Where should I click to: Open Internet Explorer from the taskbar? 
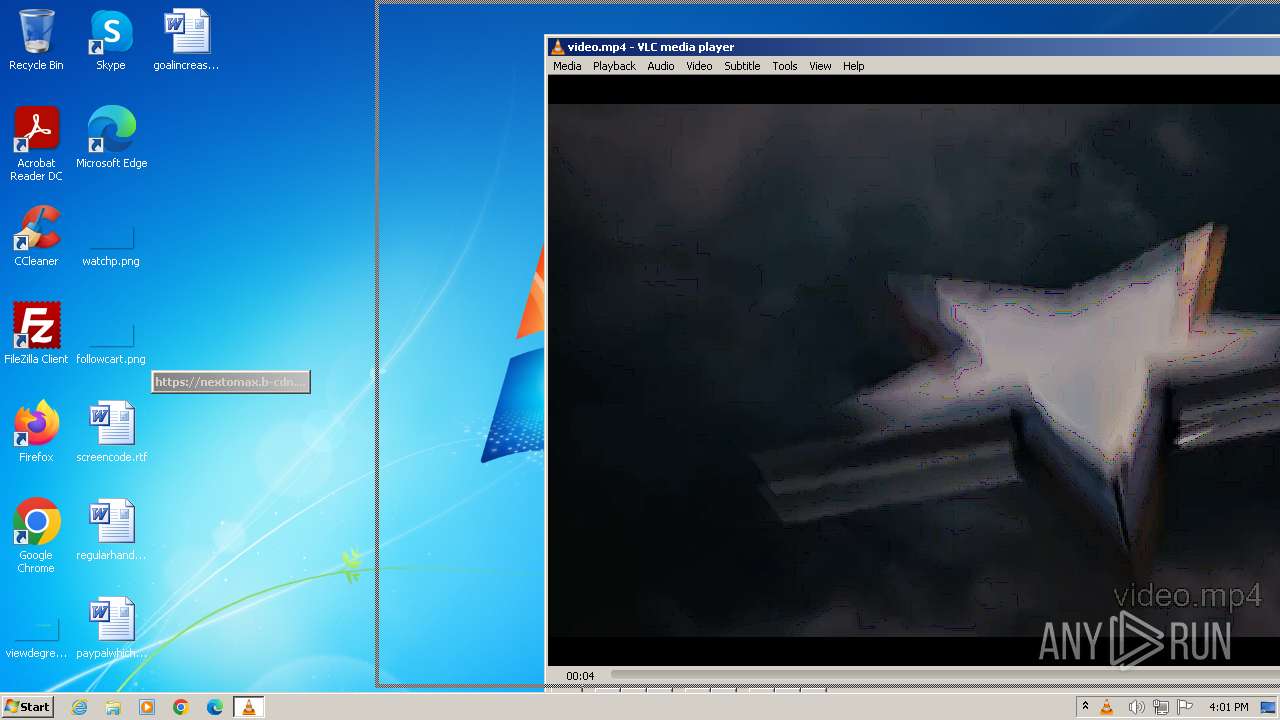coord(80,707)
